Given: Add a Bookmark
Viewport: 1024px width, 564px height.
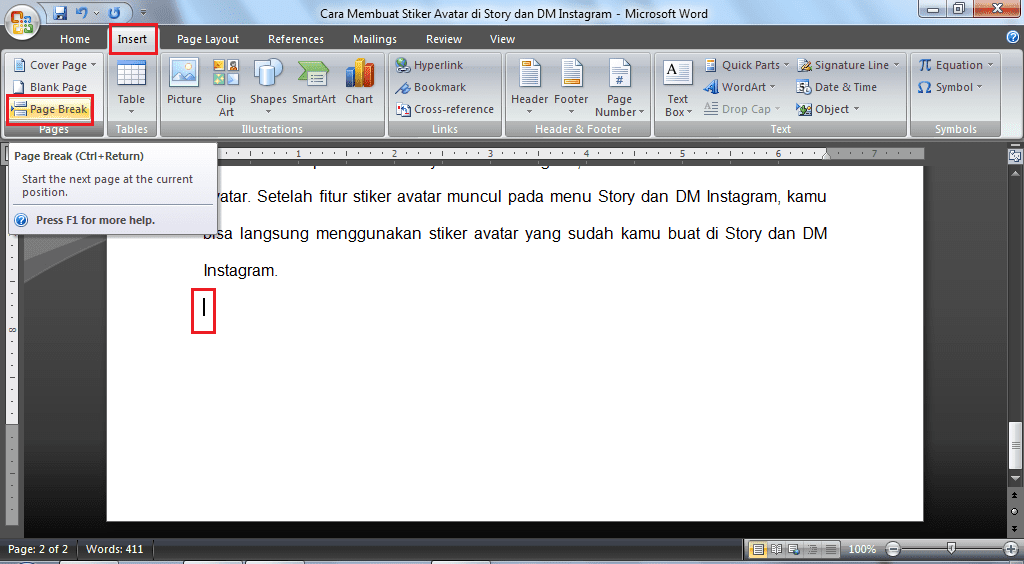Looking at the screenshot, I should click(x=431, y=87).
